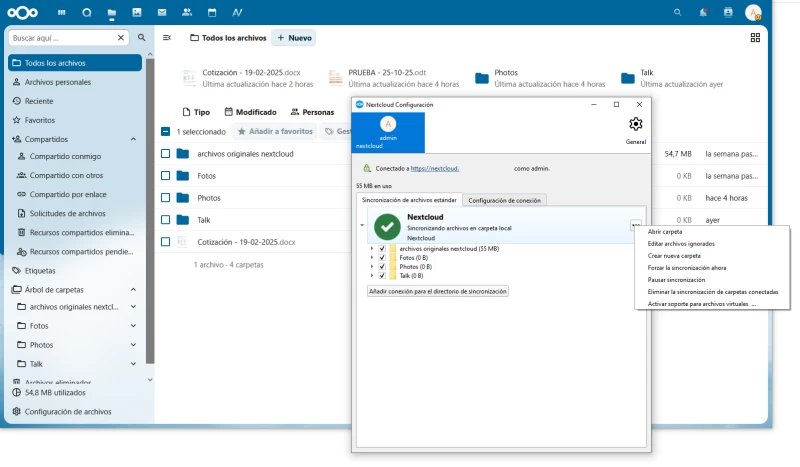Expand the Photos folder tree chevron

click(x=133, y=345)
